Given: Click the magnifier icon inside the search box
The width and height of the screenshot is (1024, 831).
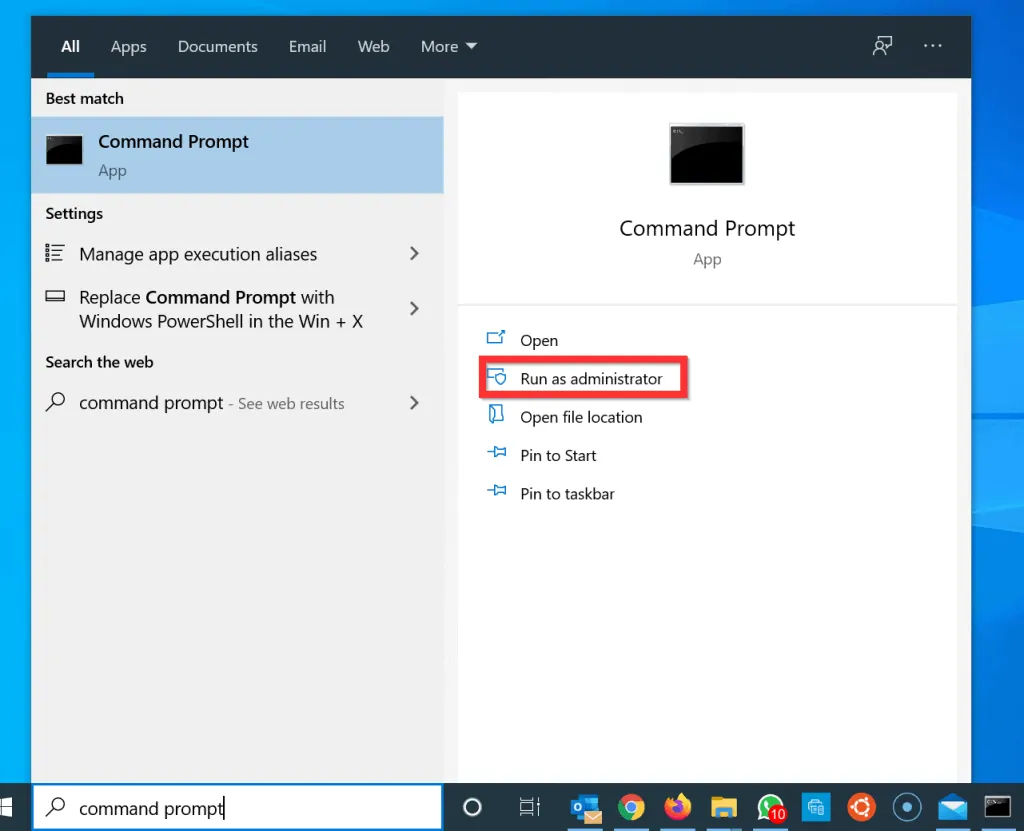Looking at the screenshot, I should click(56, 807).
